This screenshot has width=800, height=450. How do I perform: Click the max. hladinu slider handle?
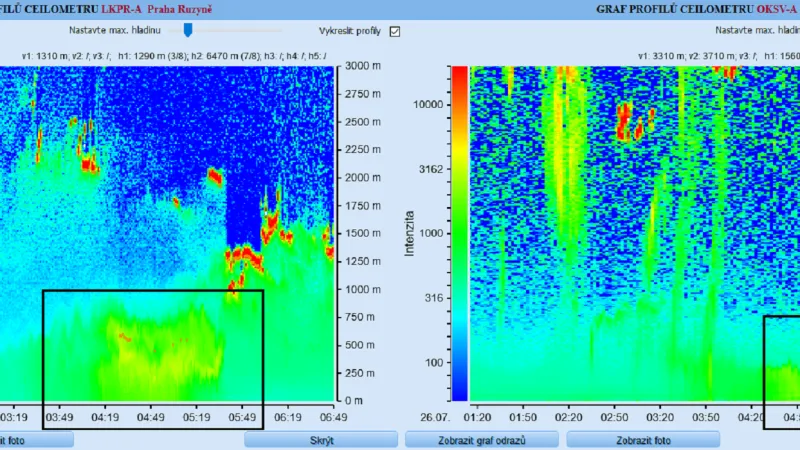[188, 30]
